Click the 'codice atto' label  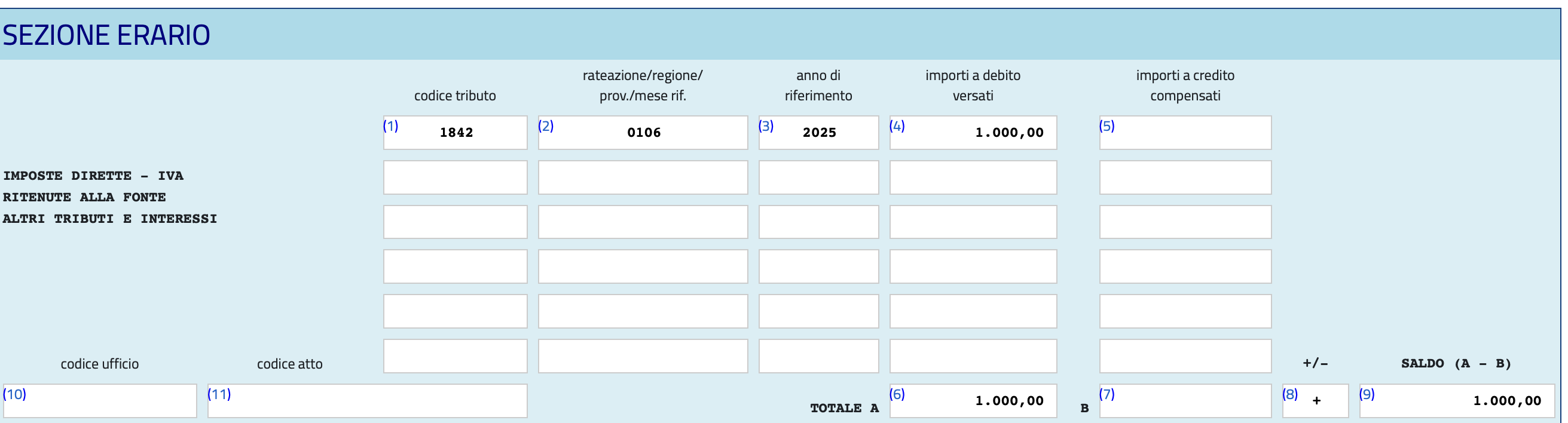click(290, 364)
